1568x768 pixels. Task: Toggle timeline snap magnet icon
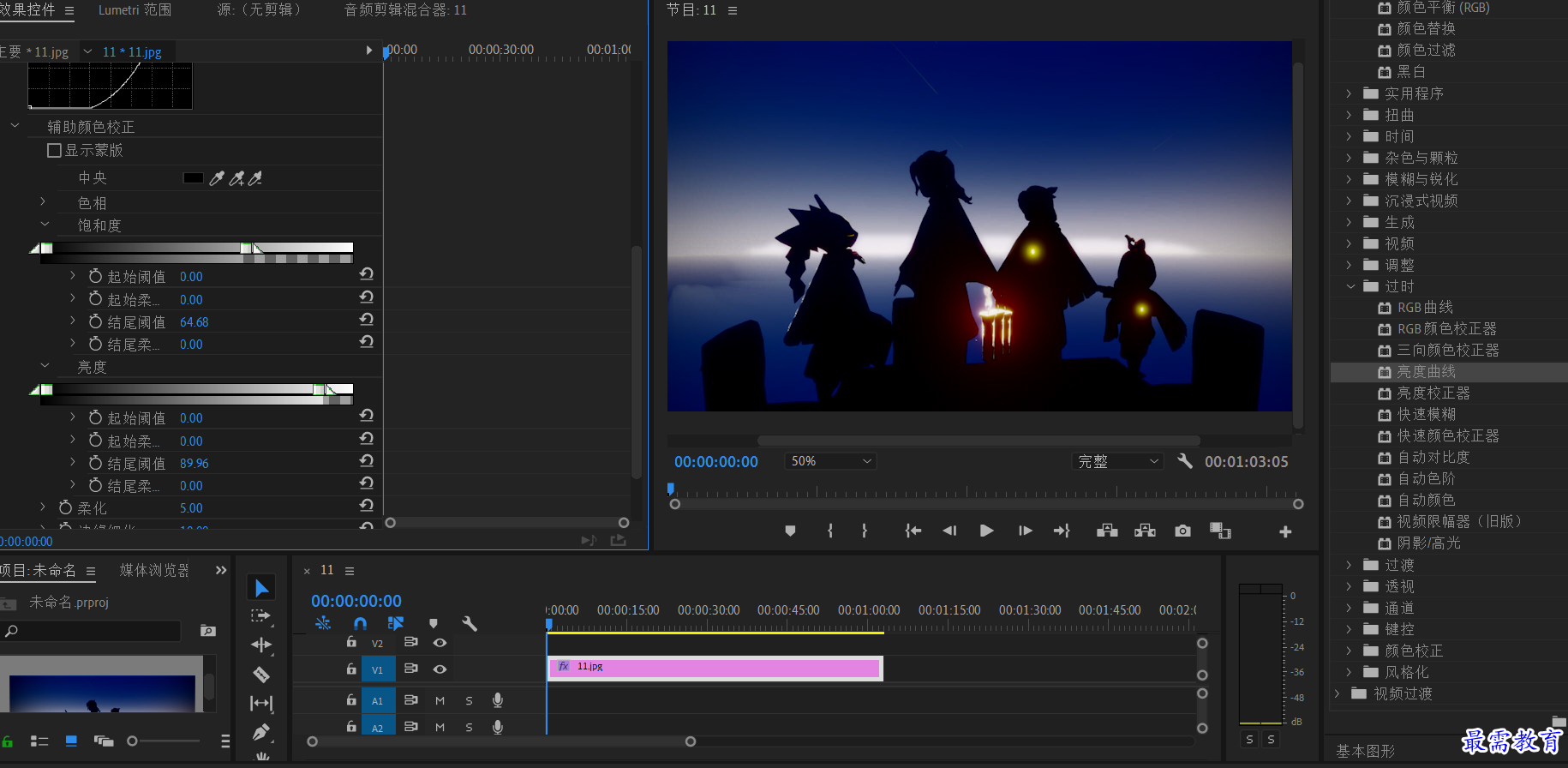[x=360, y=623]
